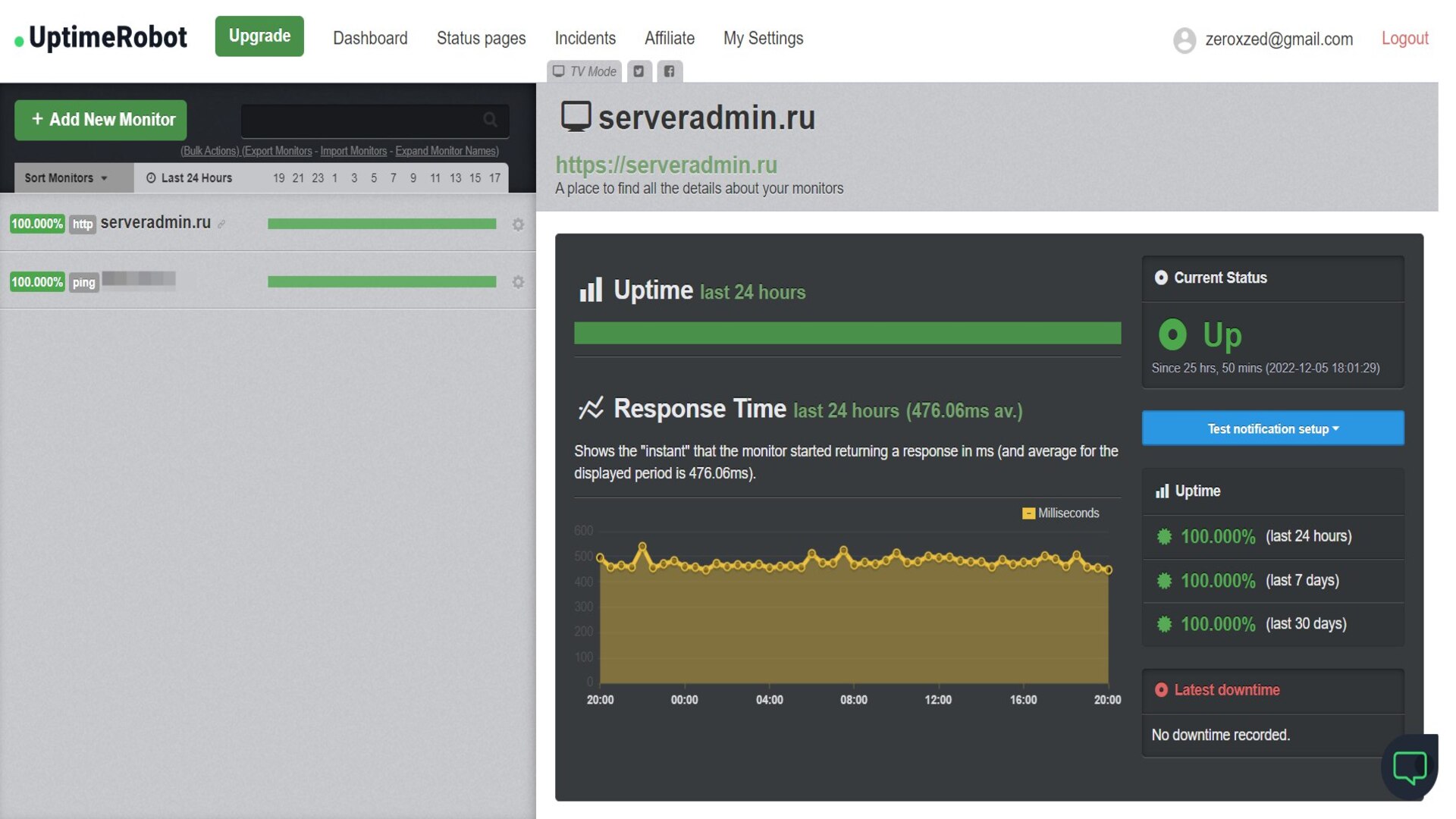Screen dimensions: 1456x819
Task: Open the https://serveradmin.ru link
Action: click(x=666, y=165)
